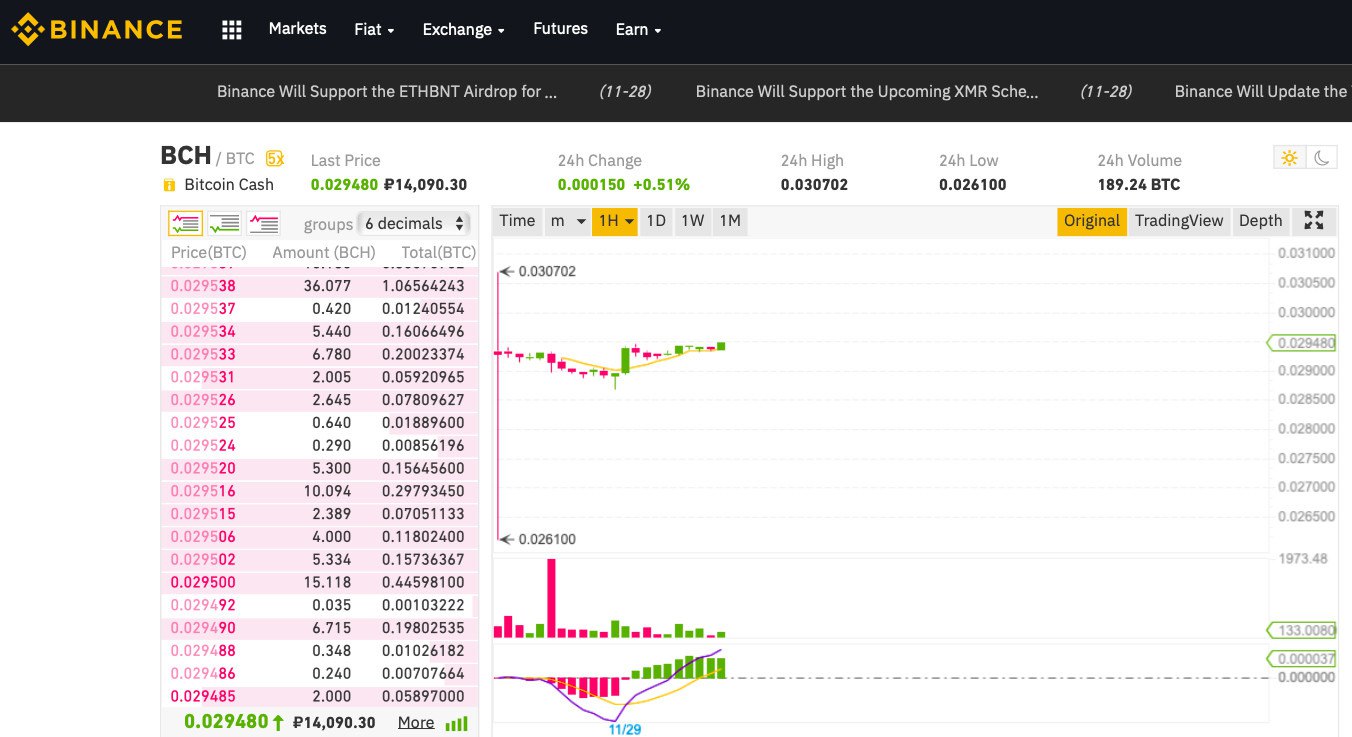Switch to Depth chart
Viewport: 1352px width, 737px height.
pyautogui.click(x=1260, y=221)
